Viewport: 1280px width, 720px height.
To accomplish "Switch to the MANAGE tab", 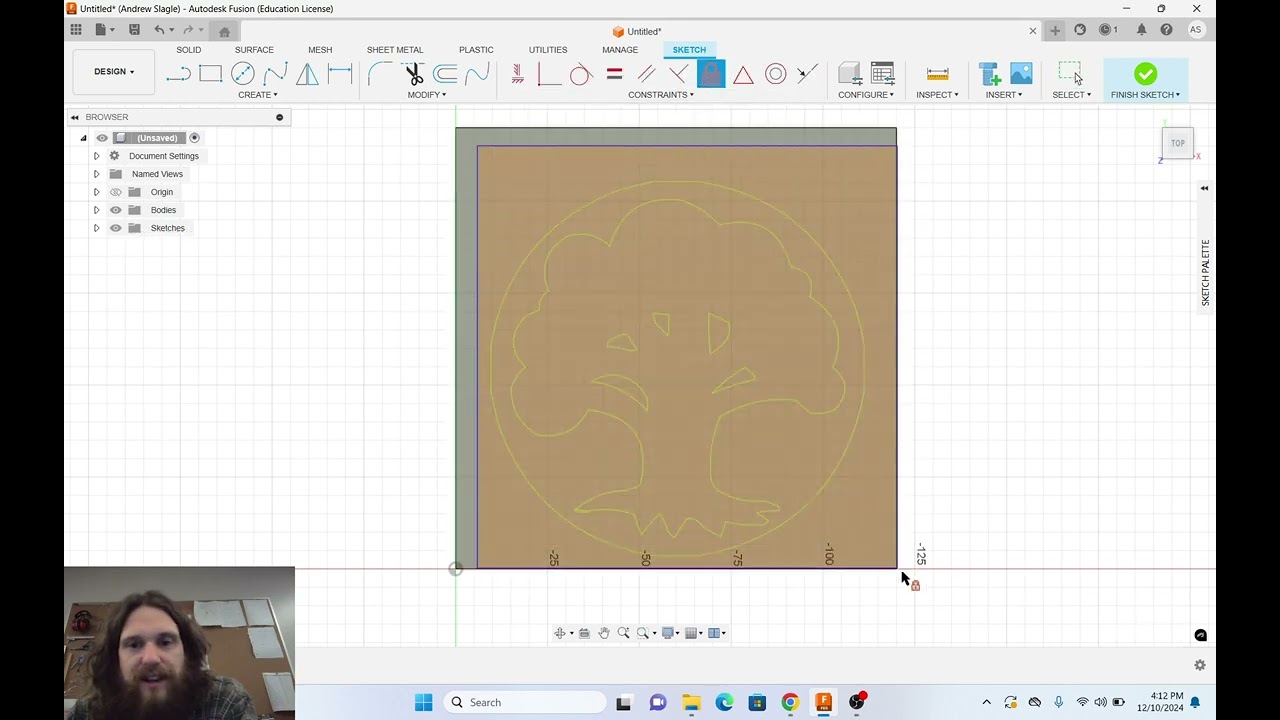I will [x=620, y=50].
